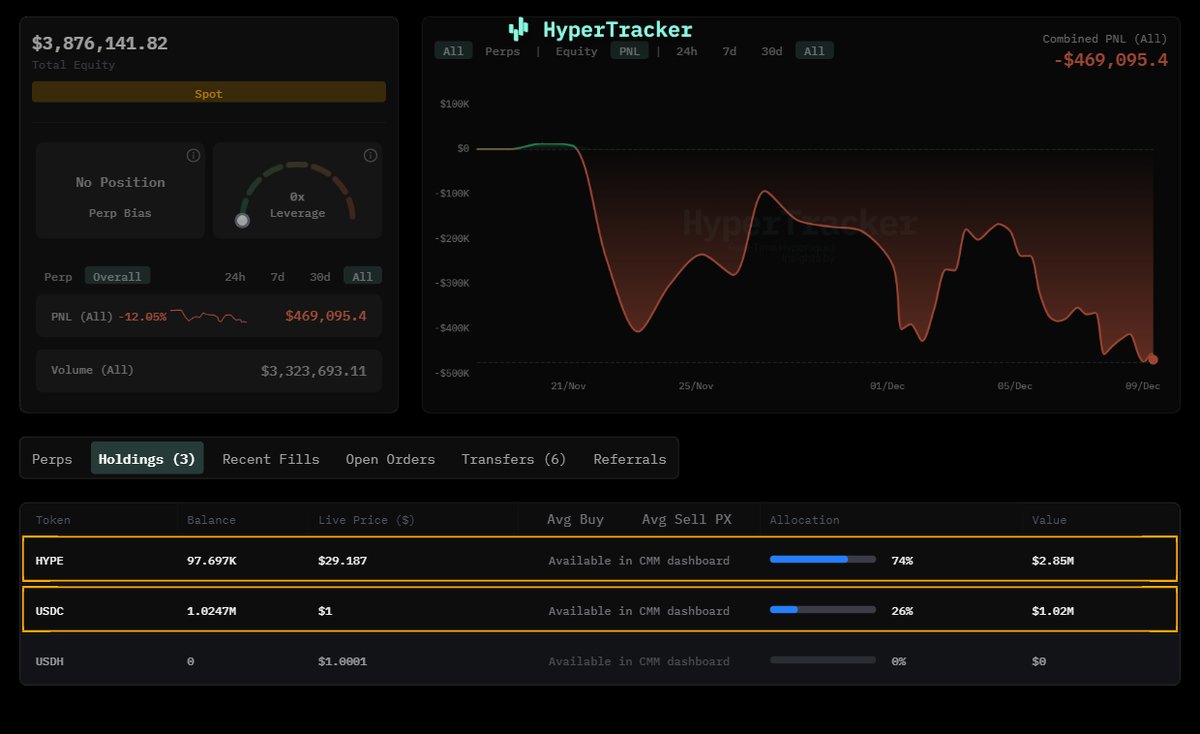Open the Leverage gauge info icon
Image resolution: width=1200 pixels, height=734 pixels.
(370, 156)
